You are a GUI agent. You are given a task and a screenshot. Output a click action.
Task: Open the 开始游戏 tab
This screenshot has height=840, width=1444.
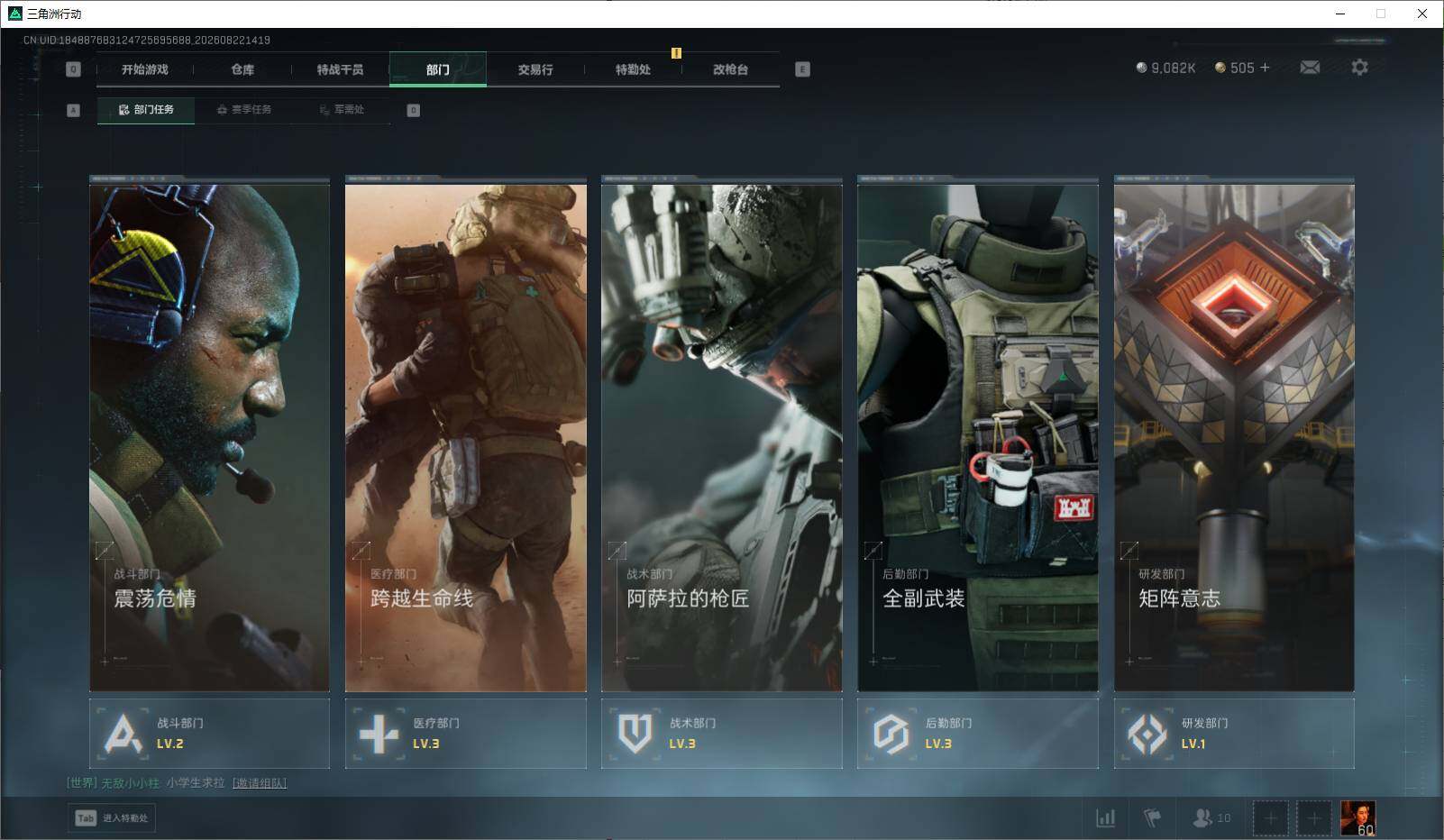pos(144,69)
